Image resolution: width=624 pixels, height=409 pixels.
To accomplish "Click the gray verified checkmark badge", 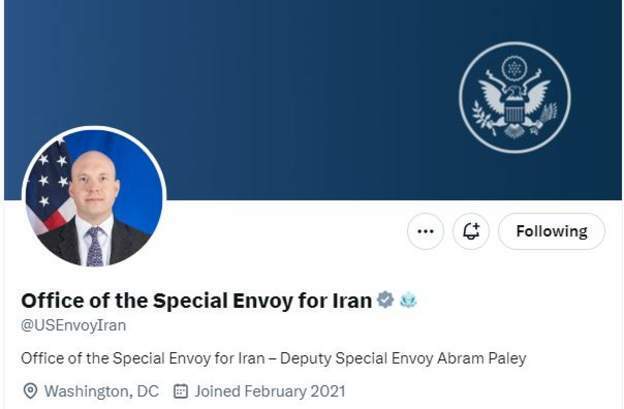I will tap(385, 299).
